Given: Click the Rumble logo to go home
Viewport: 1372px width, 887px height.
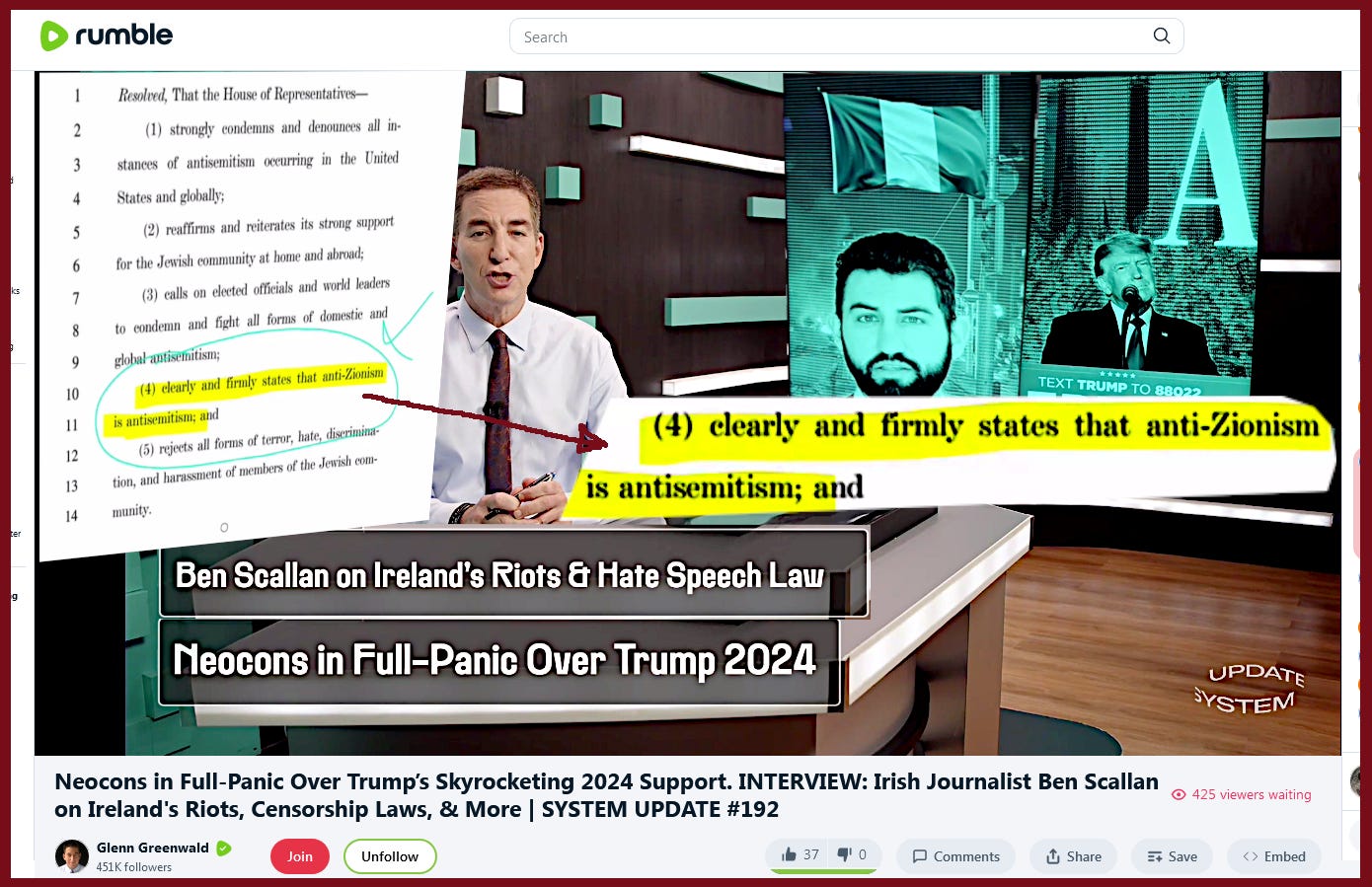Looking at the screenshot, I should tap(106, 36).
